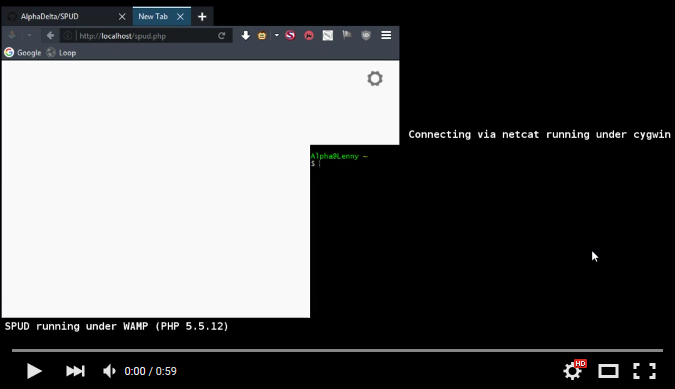675x389 pixels.
Task: Play the video
Action: (34, 371)
